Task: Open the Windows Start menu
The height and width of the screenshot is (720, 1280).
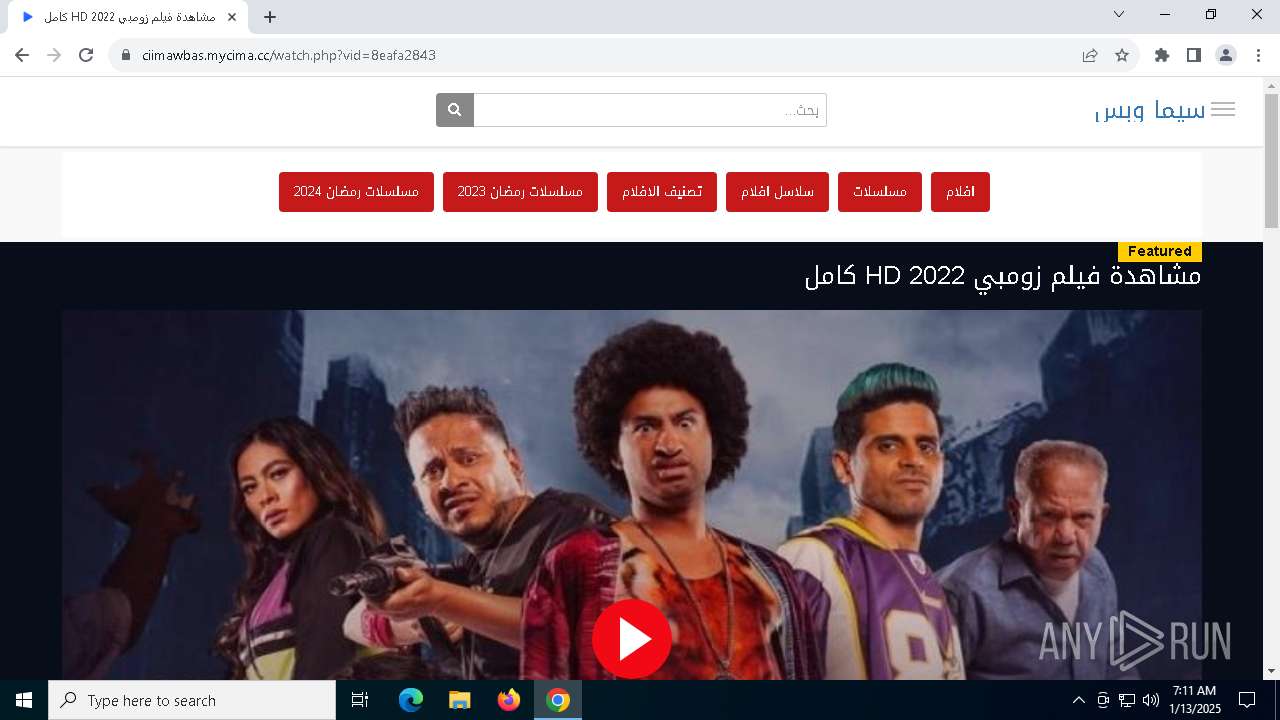Action: (24, 700)
